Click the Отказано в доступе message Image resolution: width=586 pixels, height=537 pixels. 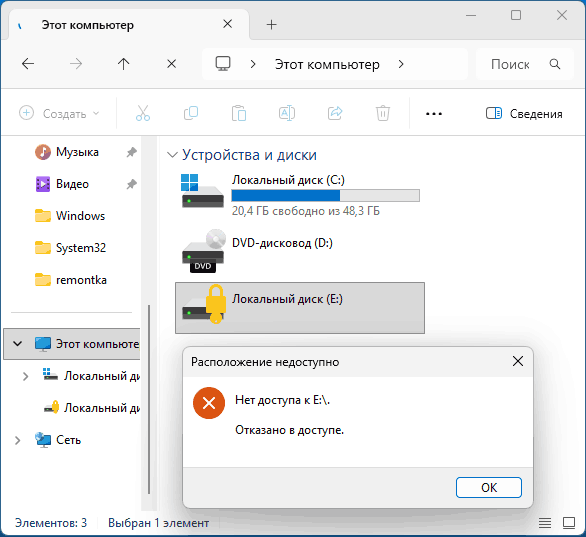point(290,430)
